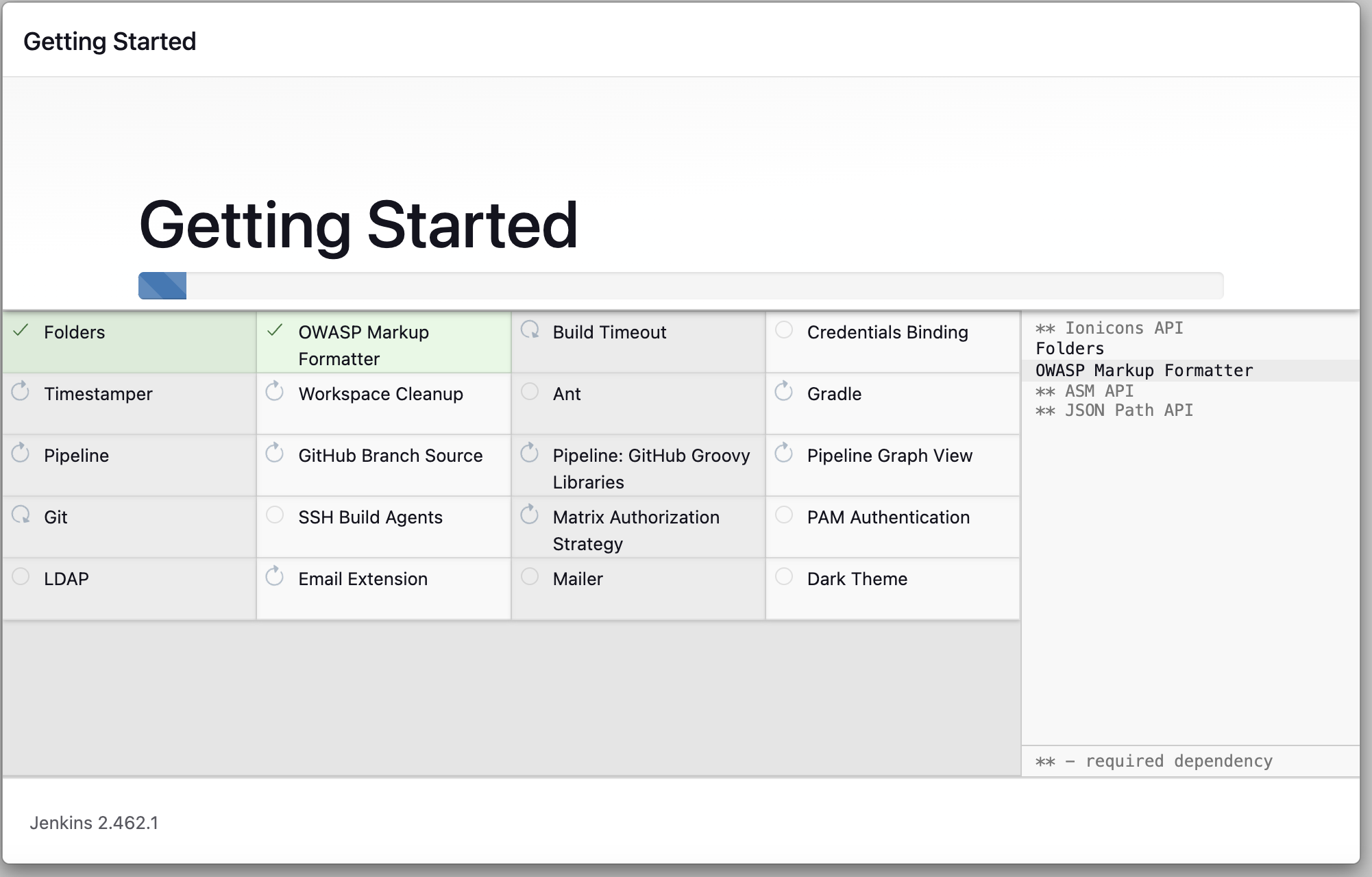Click the spinner icon beside Build Timeout
This screenshot has height=877, width=1372.
pos(530,330)
